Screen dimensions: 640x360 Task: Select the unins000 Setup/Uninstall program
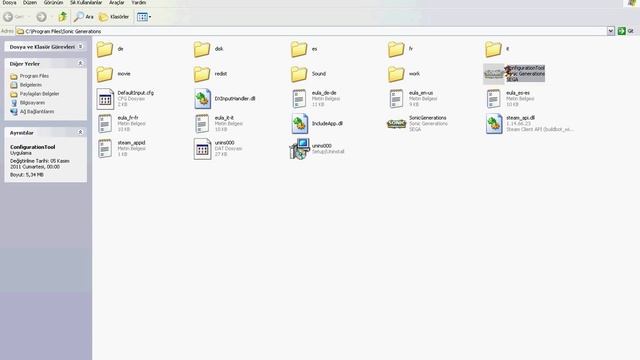pos(317,149)
